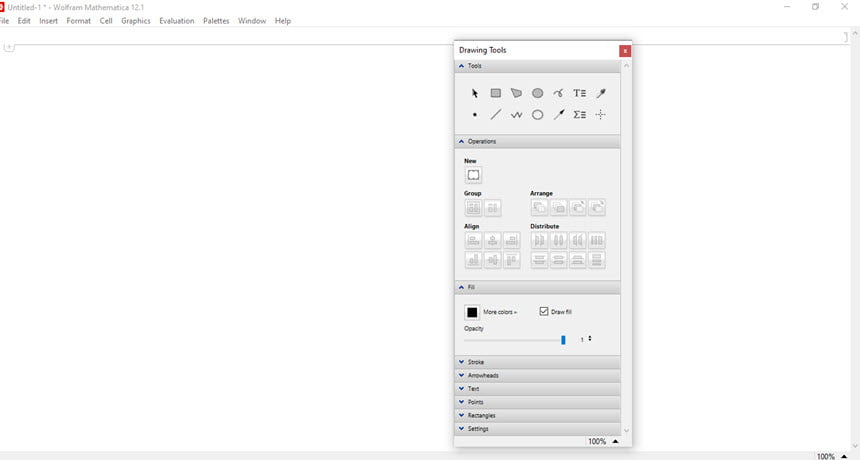Select the zigzag Line Segments tool
This screenshot has width=860, height=460.
pyautogui.click(x=516, y=115)
